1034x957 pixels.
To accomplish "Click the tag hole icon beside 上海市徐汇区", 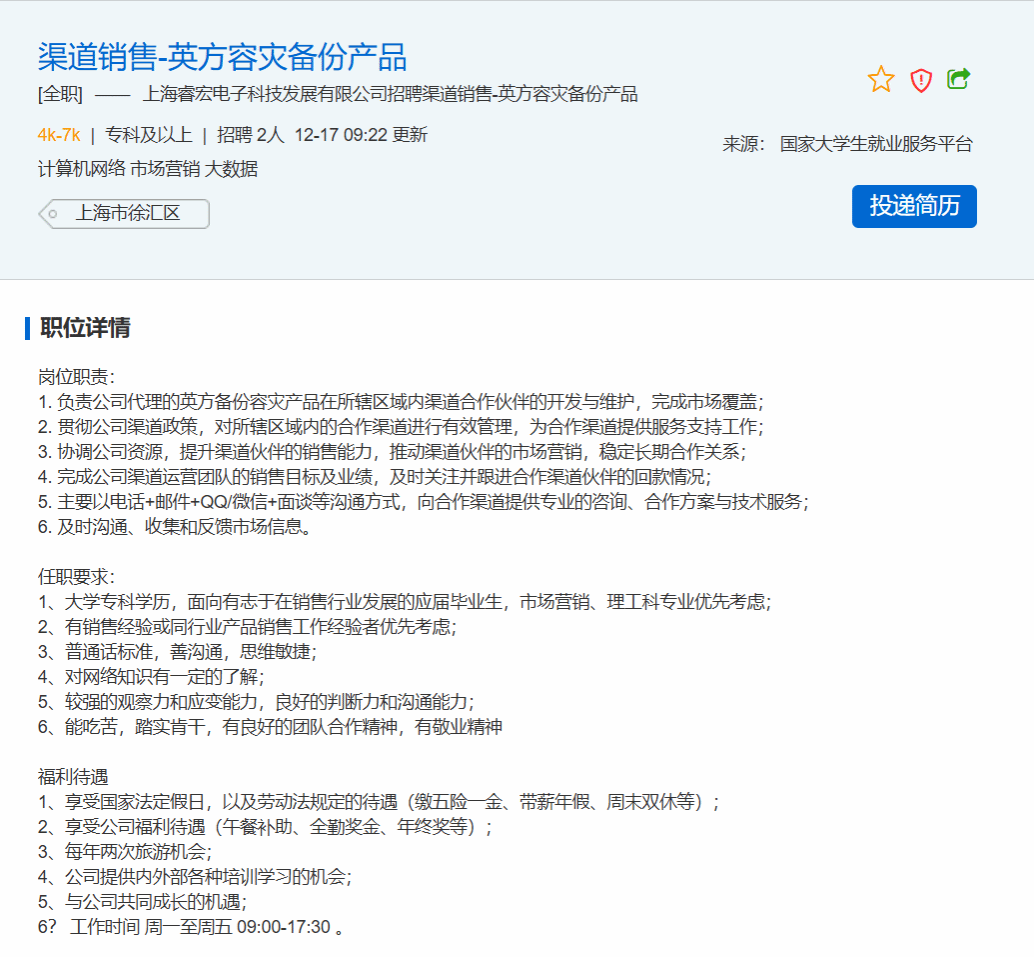I will (52, 214).
